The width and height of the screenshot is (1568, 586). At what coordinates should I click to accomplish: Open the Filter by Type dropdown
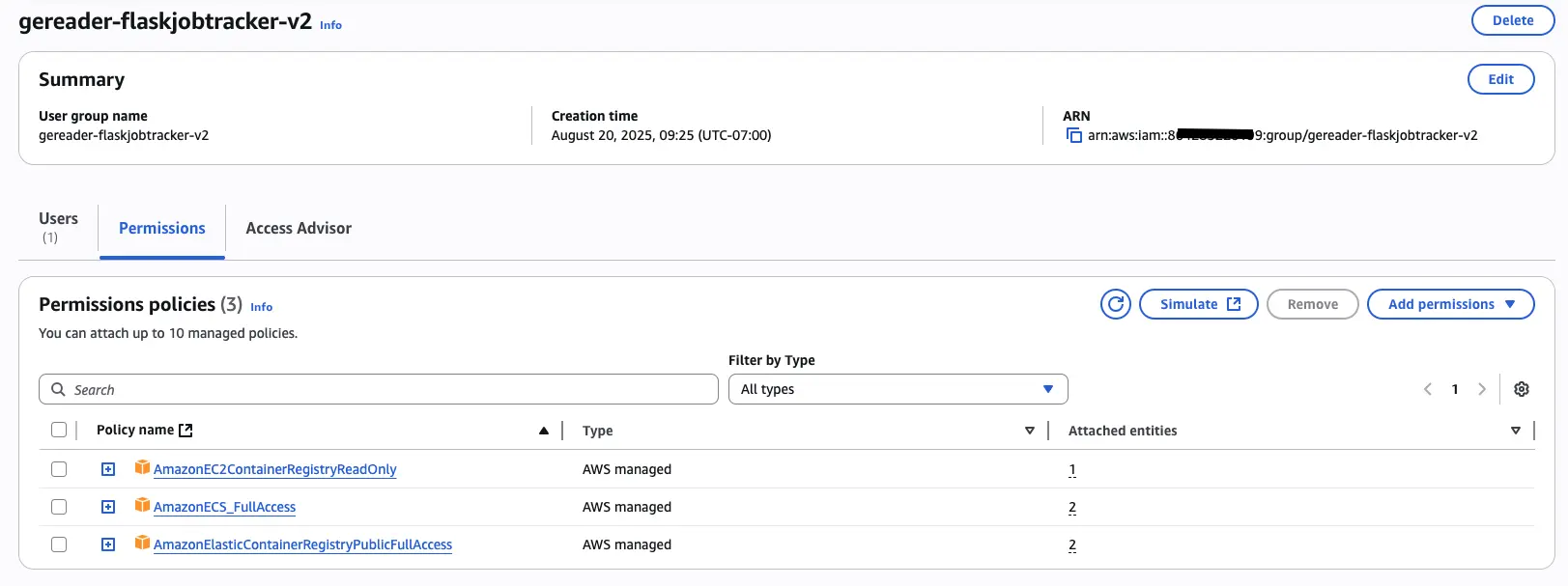coord(898,389)
